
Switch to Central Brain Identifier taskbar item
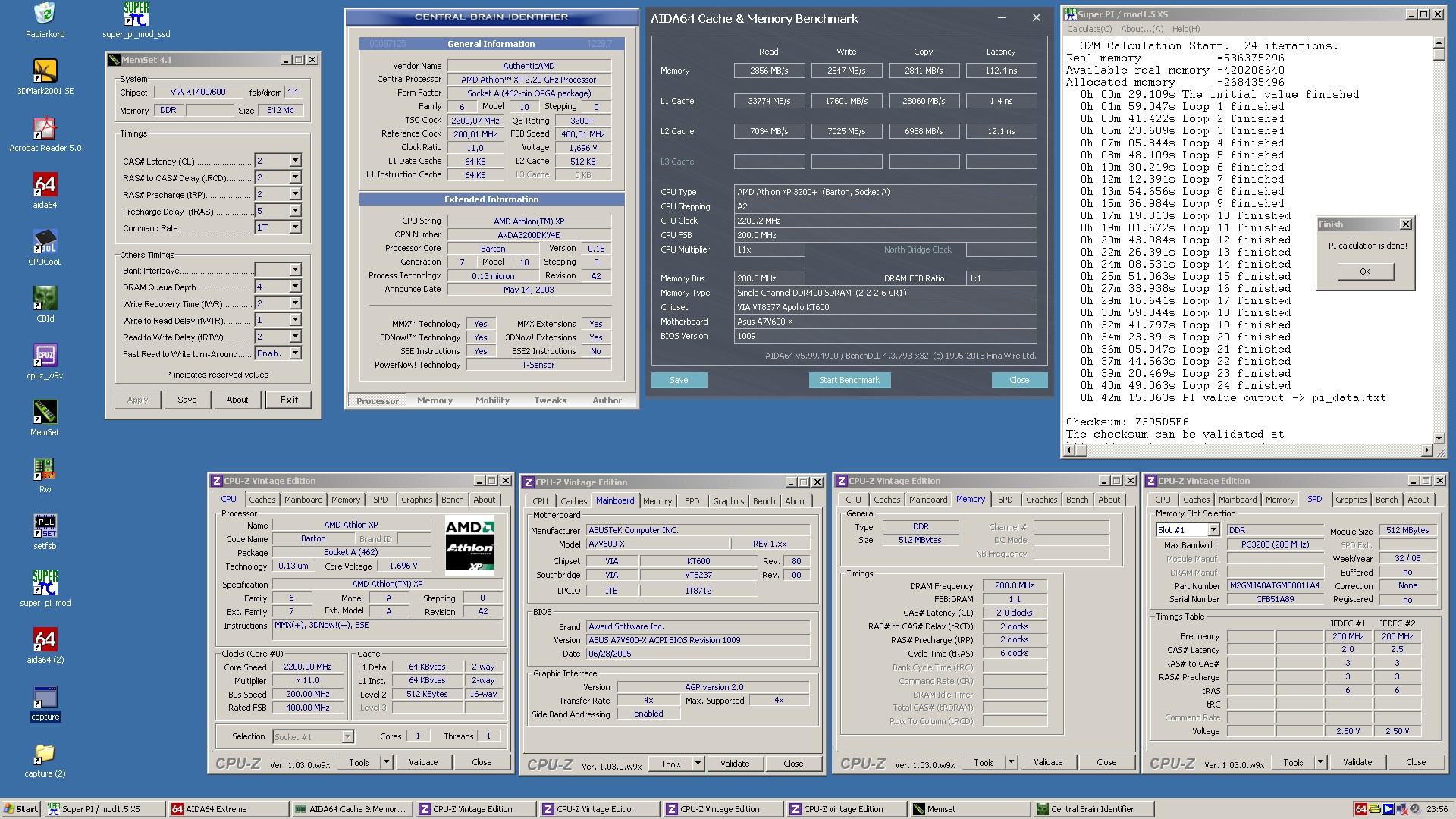pyautogui.click(x=1094, y=809)
